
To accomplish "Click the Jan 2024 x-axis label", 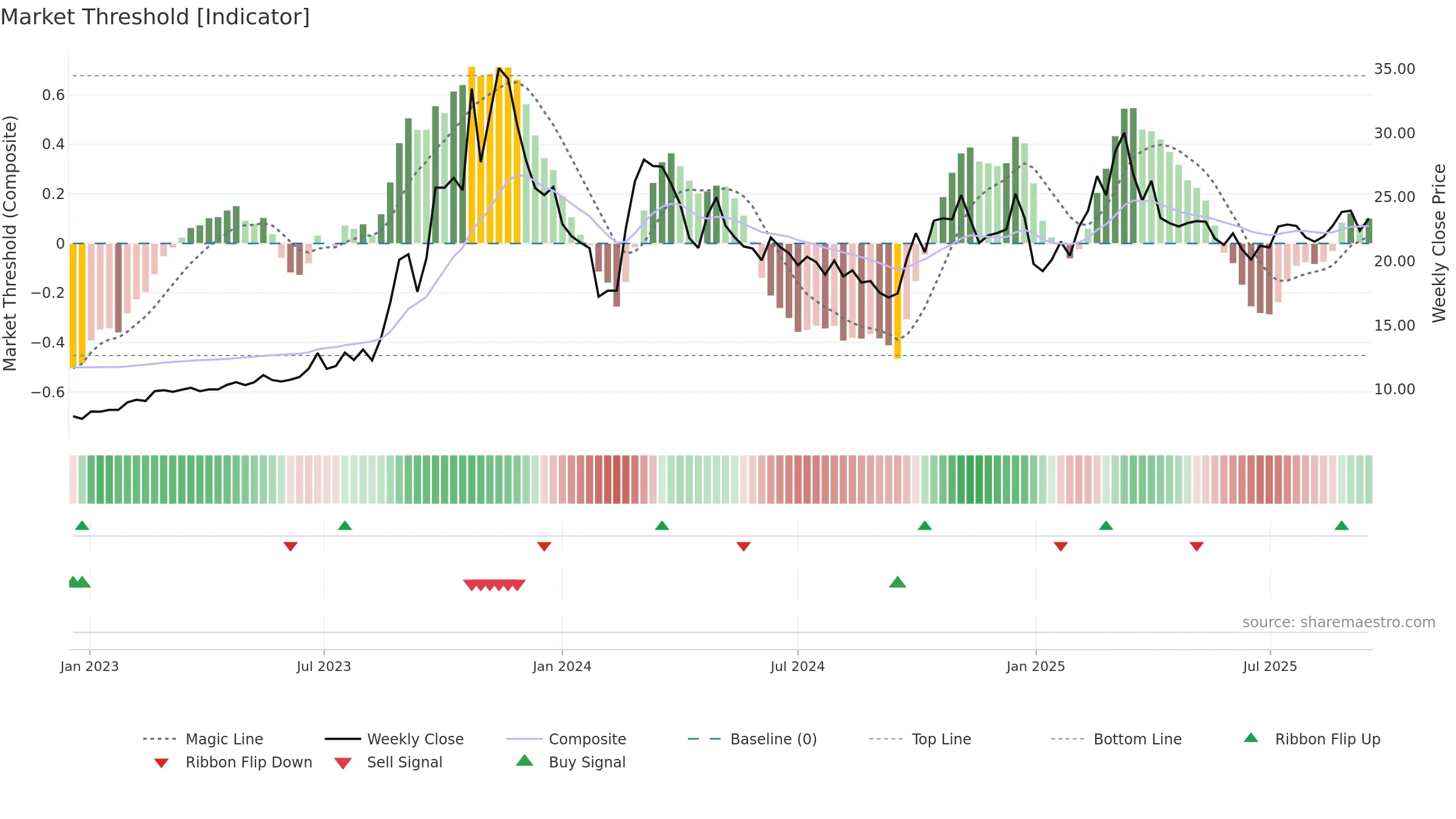I will (x=562, y=667).
